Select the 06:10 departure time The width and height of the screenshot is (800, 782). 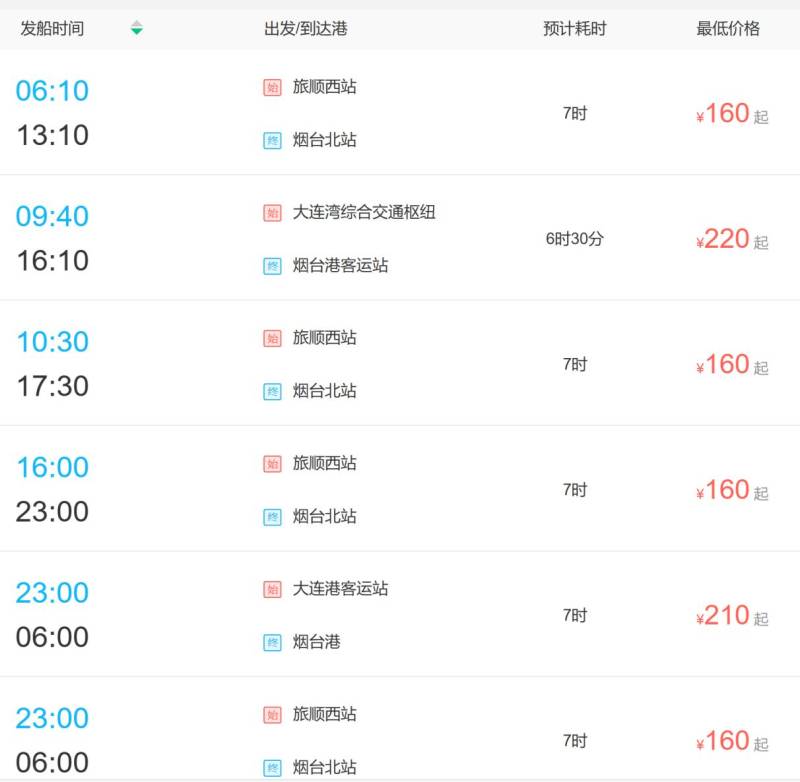(52, 91)
